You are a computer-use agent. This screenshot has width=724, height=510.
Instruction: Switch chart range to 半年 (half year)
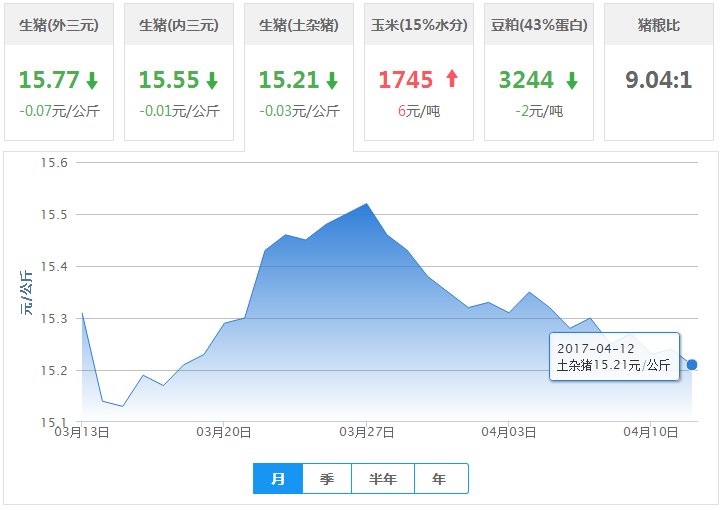pyautogui.click(x=383, y=479)
